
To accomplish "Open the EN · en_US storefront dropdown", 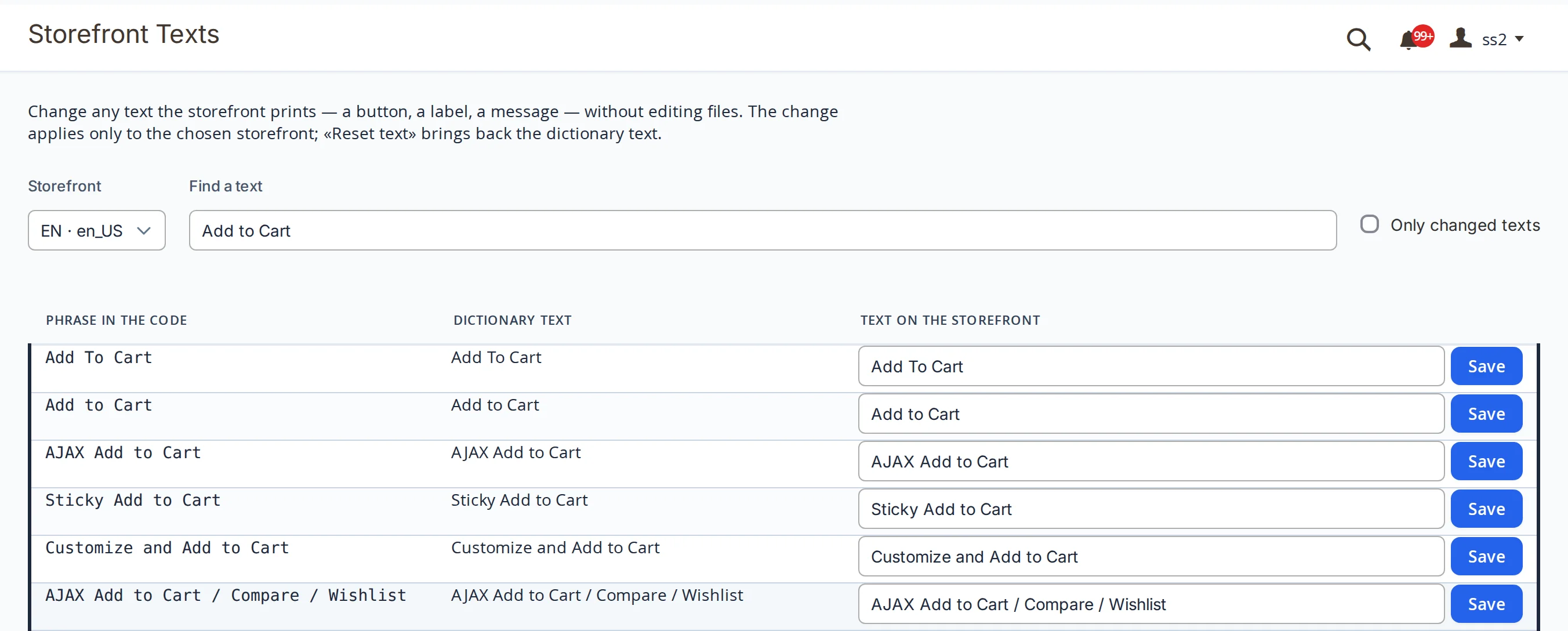I will point(97,230).
